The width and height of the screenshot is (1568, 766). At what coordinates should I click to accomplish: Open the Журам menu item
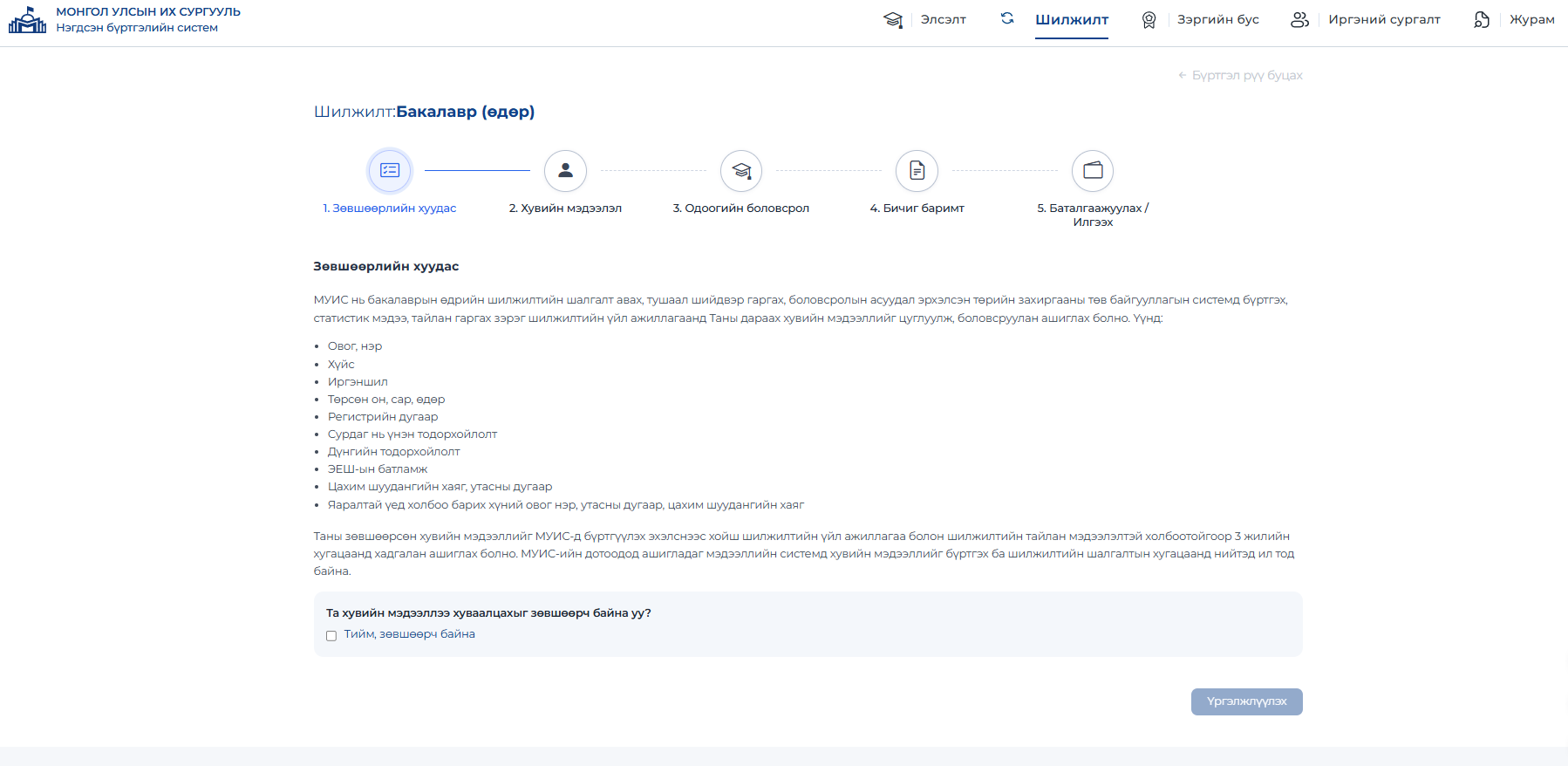[1532, 19]
